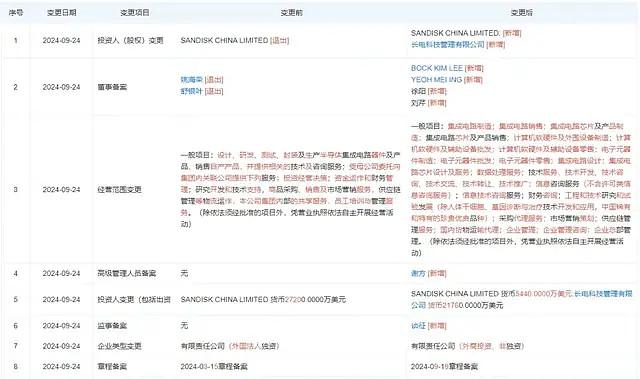
Task: Click date 2024-09-24 in row 8
Action: click(x=62, y=366)
